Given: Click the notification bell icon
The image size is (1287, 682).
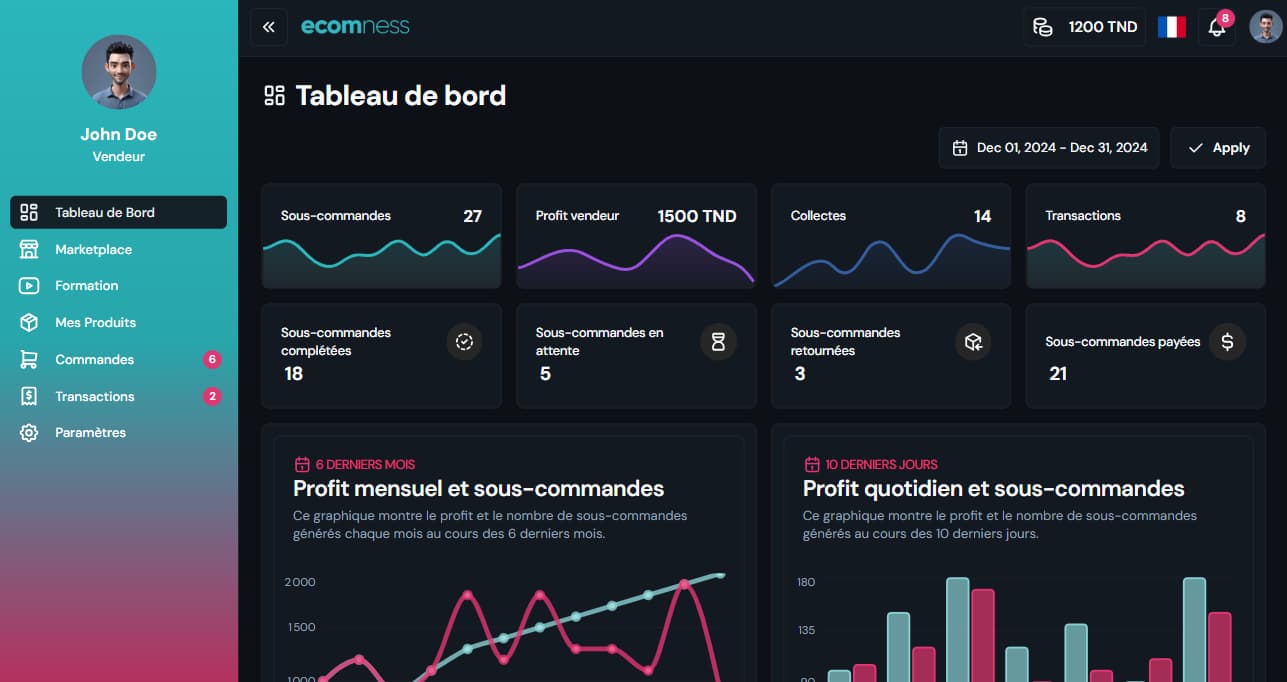Looking at the screenshot, I should click(1216, 27).
